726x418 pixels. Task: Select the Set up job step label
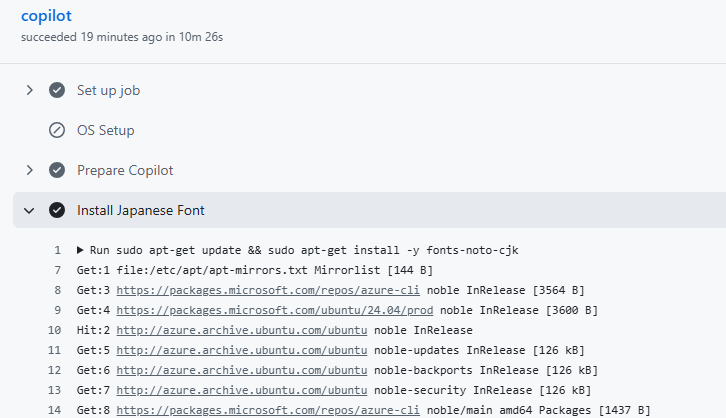pos(108,90)
